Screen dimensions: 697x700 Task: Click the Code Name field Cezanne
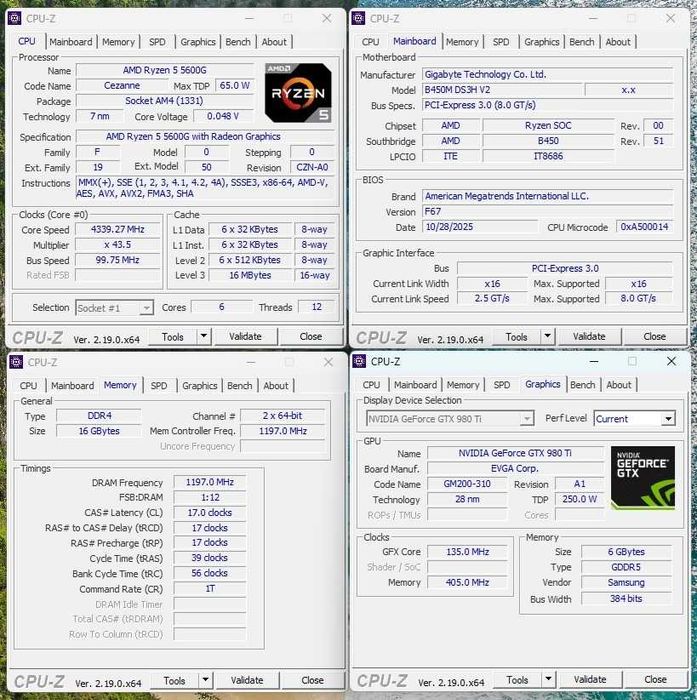tap(121, 86)
